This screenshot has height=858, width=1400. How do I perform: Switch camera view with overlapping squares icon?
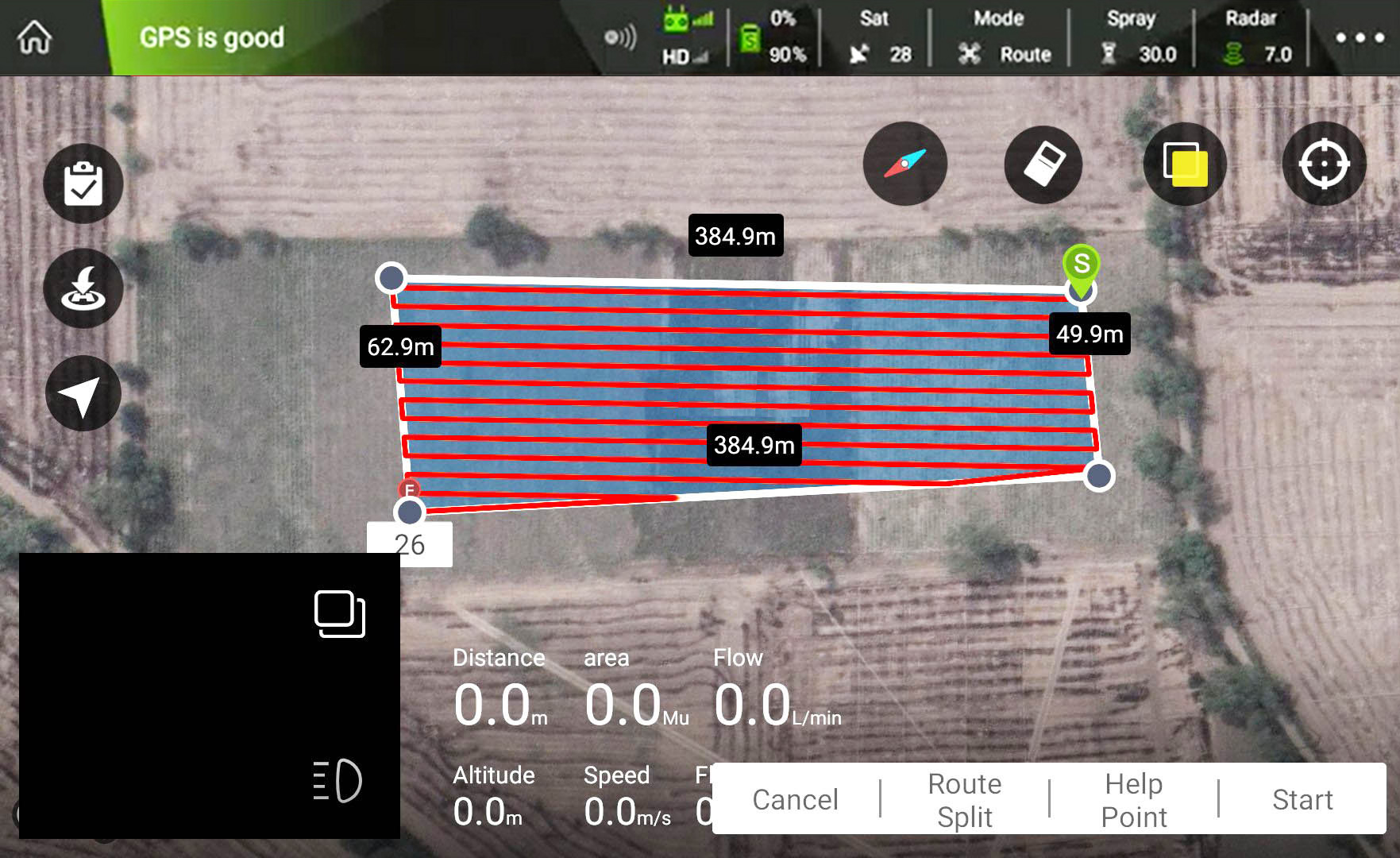[340, 613]
